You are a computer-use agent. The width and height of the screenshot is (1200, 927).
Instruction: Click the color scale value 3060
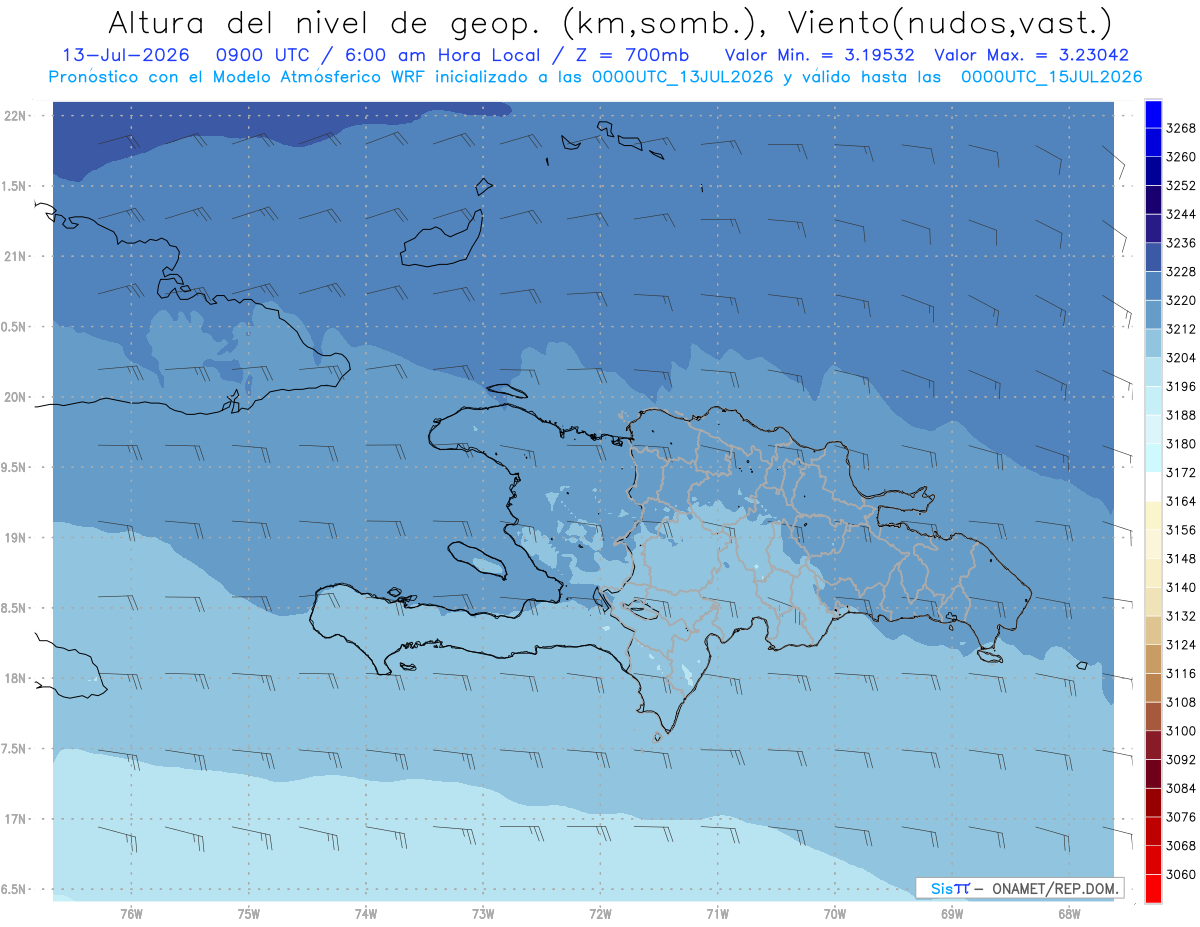coord(1180,875)
